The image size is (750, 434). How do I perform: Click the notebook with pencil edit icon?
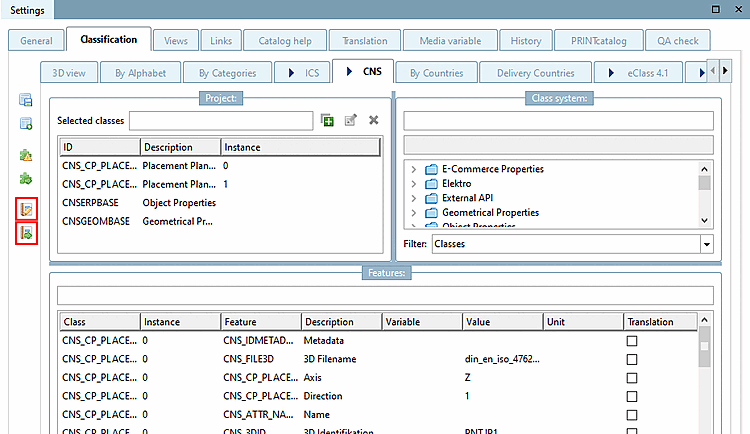click(26, 209)
